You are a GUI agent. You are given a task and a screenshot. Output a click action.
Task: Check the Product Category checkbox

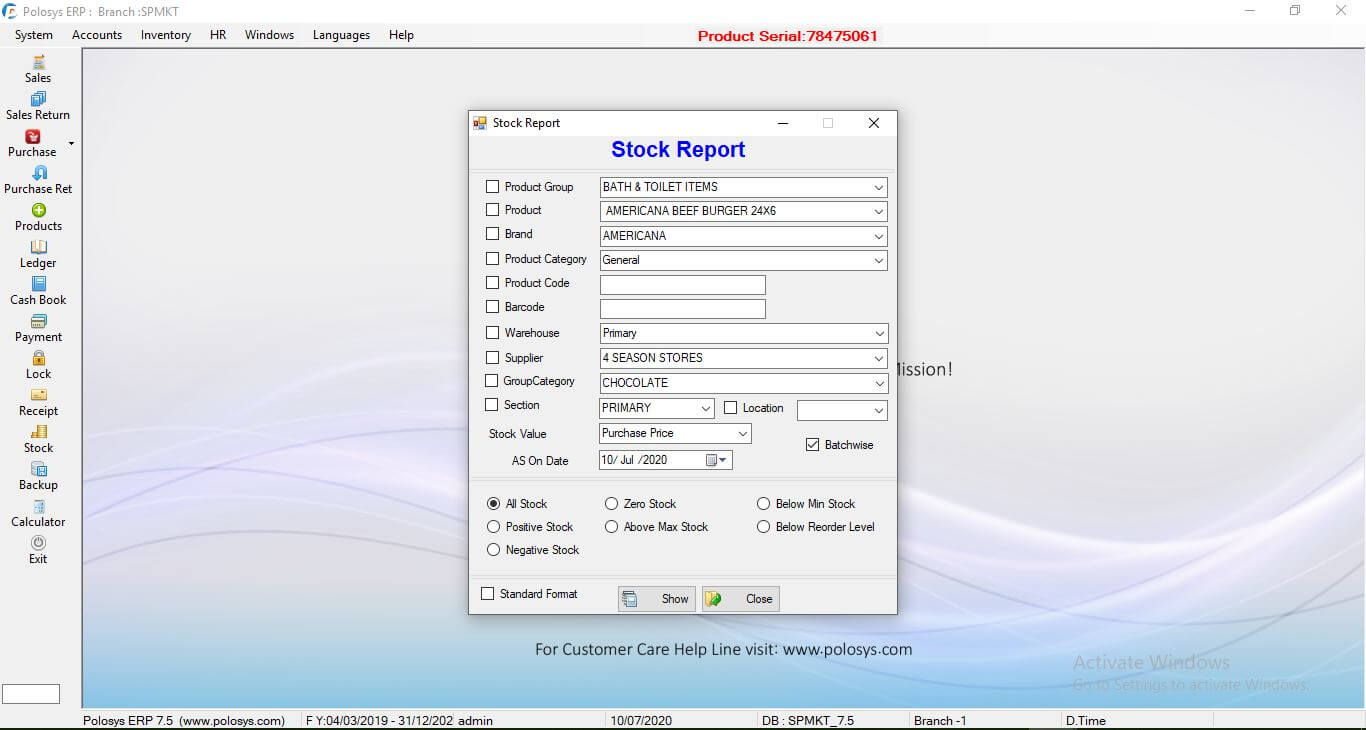pyautogui.click(x=492, y=259)
